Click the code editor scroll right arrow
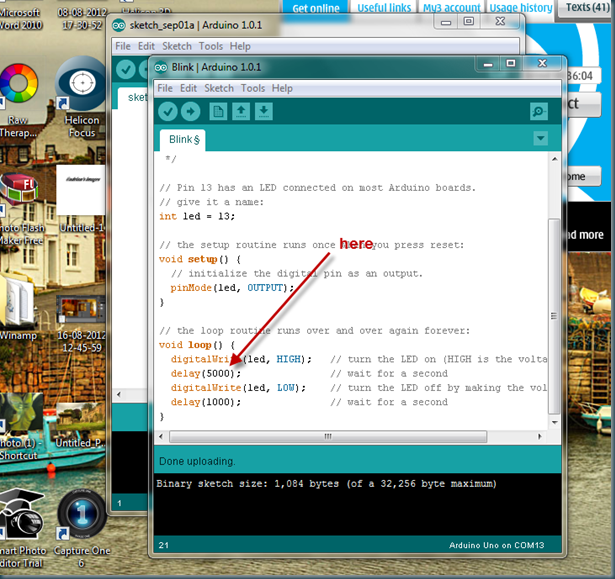Image resolution: width=615 pixels, height=579 pixels. click(540, 436)
